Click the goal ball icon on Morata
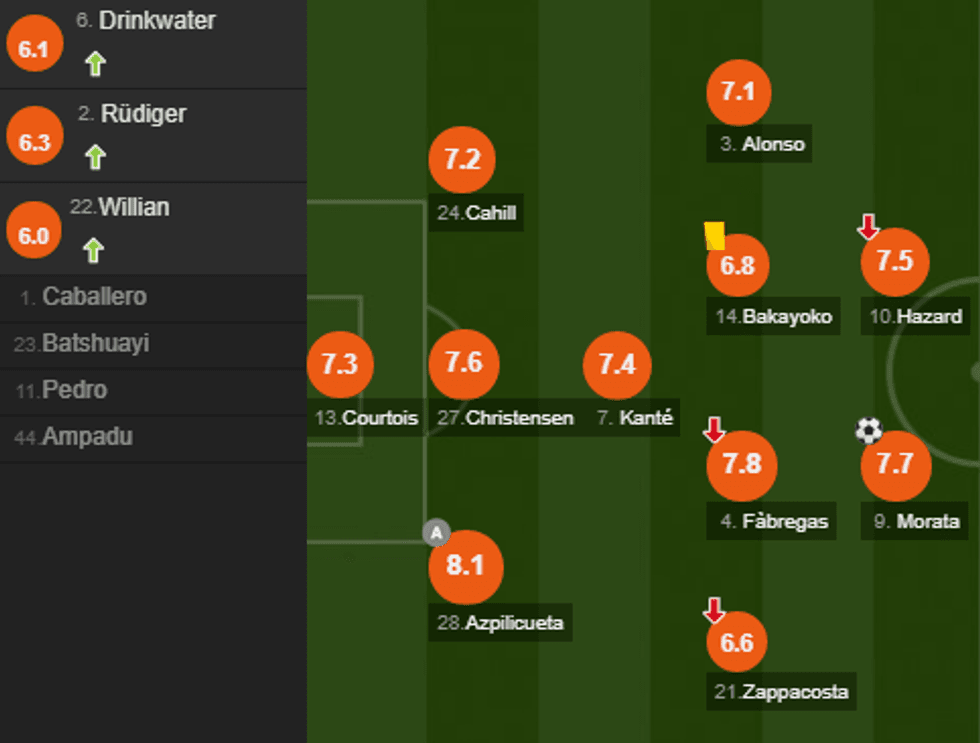The width and height of the screenshot is (980, 743). coord(869,431)
